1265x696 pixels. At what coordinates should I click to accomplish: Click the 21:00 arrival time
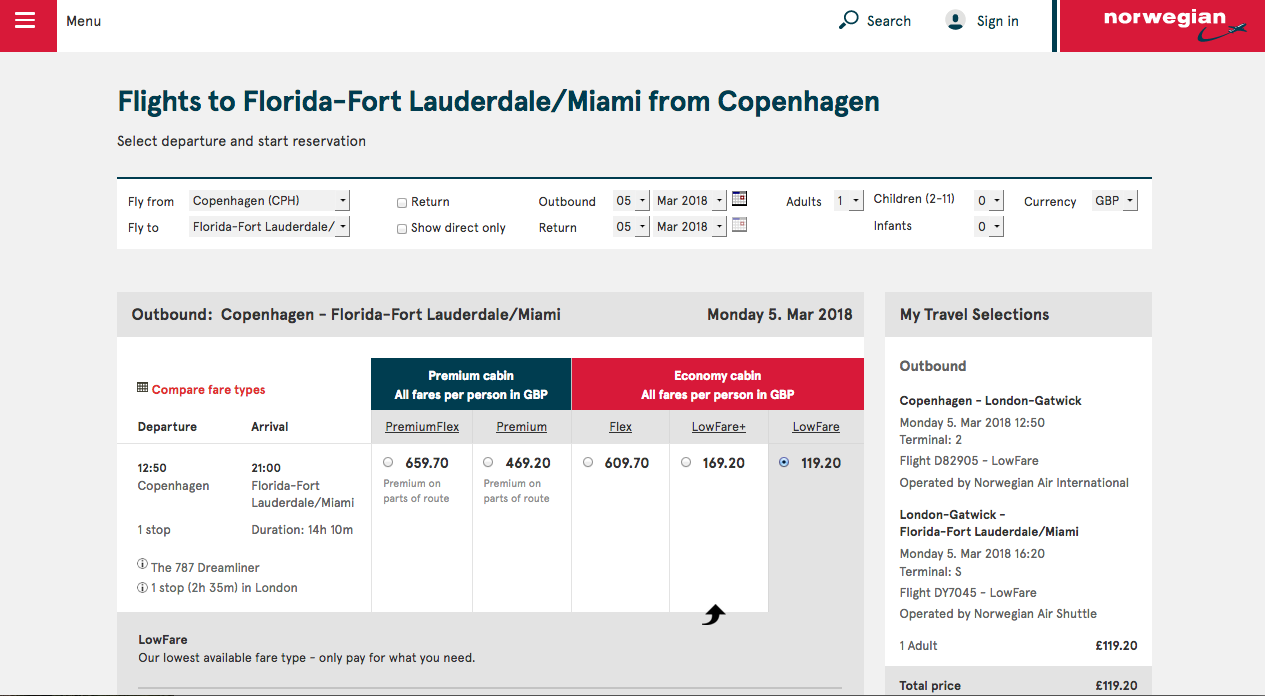point(266,467)
